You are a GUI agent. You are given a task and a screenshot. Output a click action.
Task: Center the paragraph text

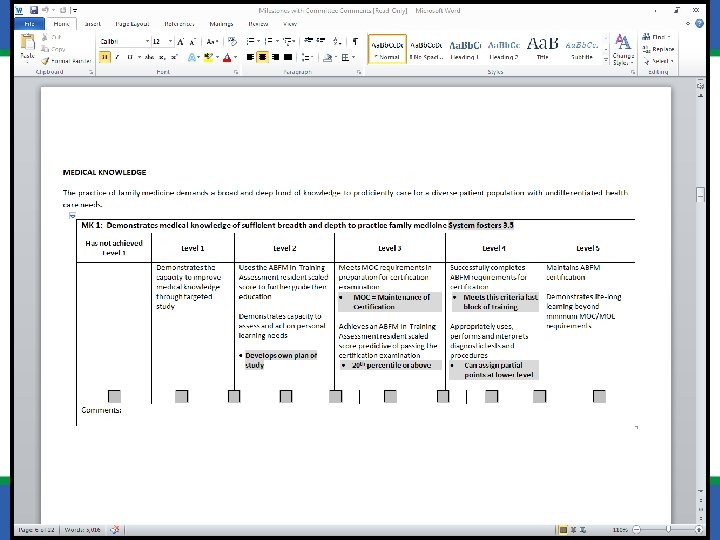click(263, 57)
